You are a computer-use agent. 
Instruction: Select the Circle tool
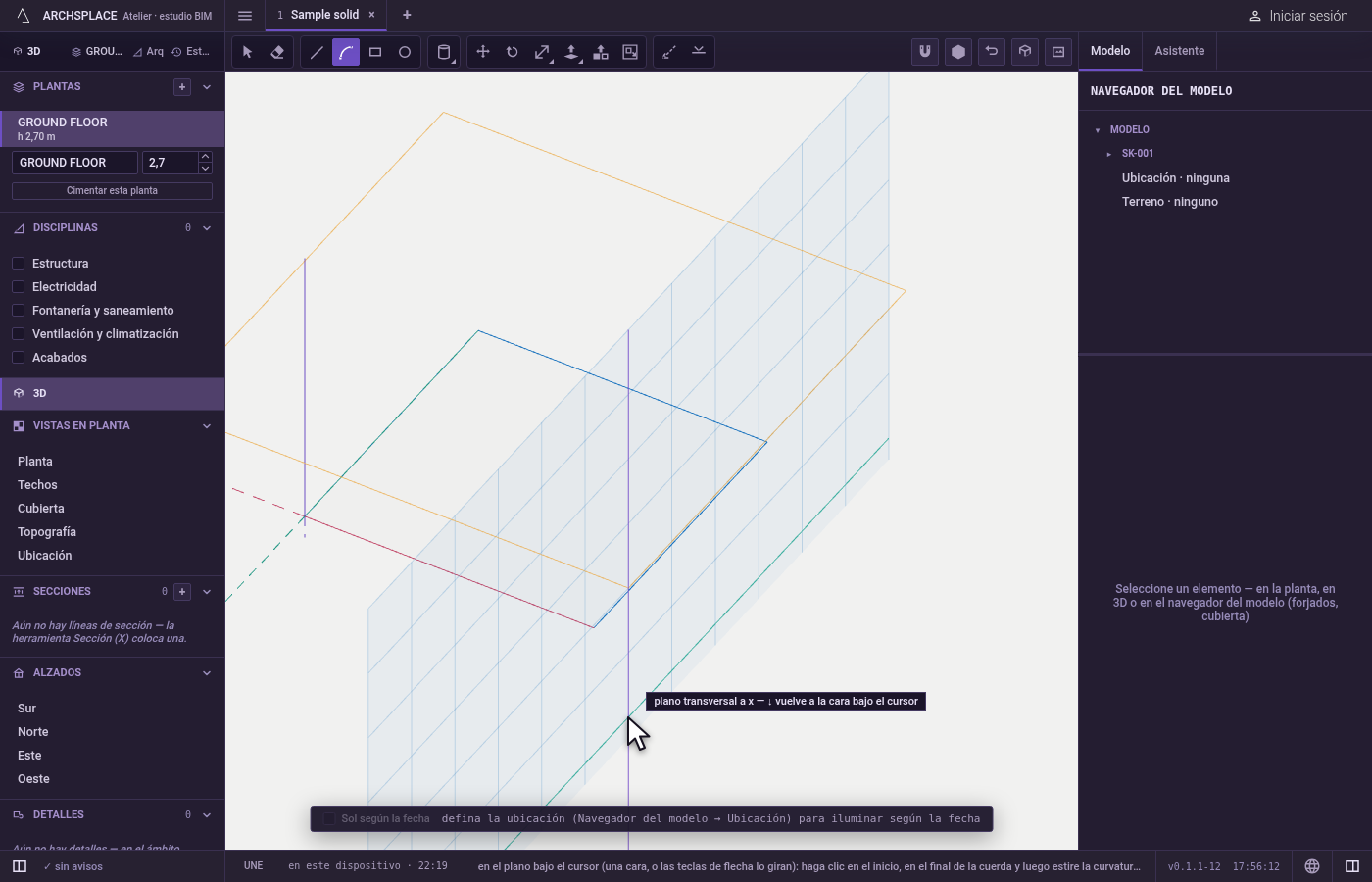coord(405,52)
